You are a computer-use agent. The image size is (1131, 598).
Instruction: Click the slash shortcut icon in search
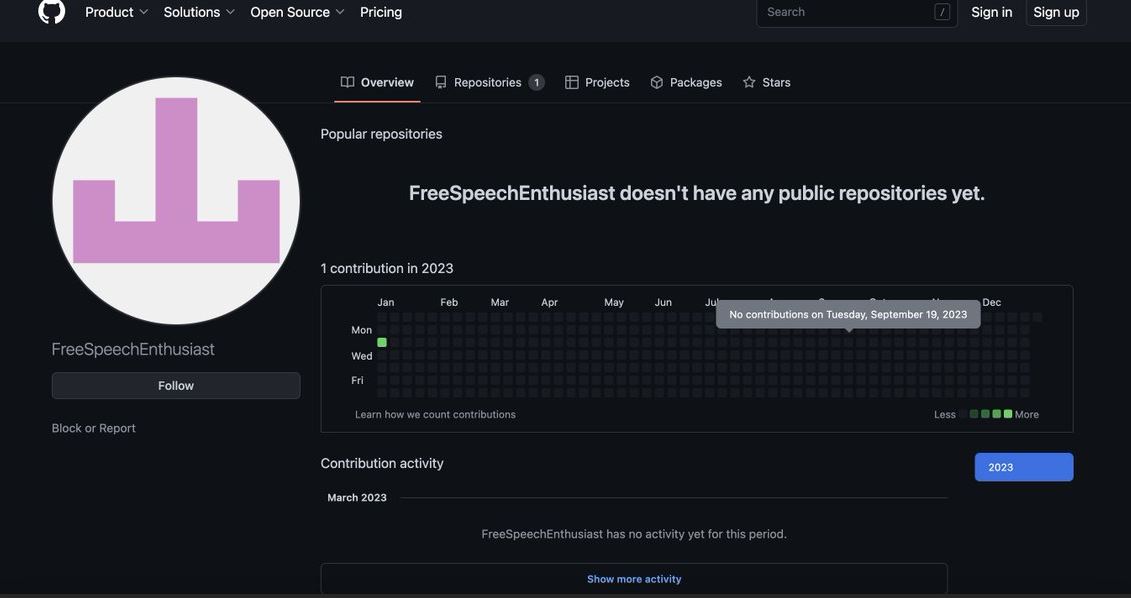click(942, 12)
